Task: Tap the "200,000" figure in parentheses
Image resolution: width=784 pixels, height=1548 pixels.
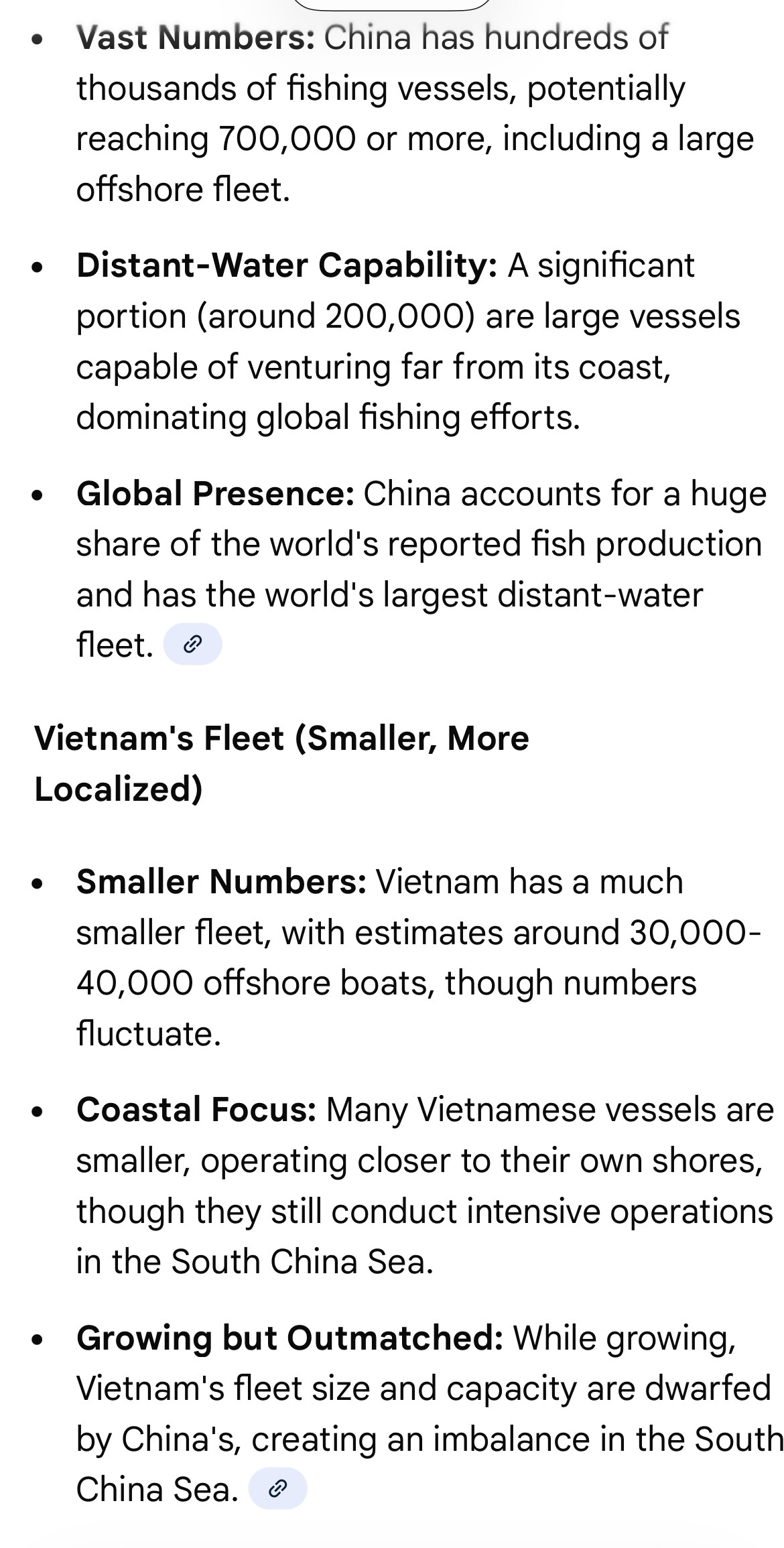Action: coord(395,316)
